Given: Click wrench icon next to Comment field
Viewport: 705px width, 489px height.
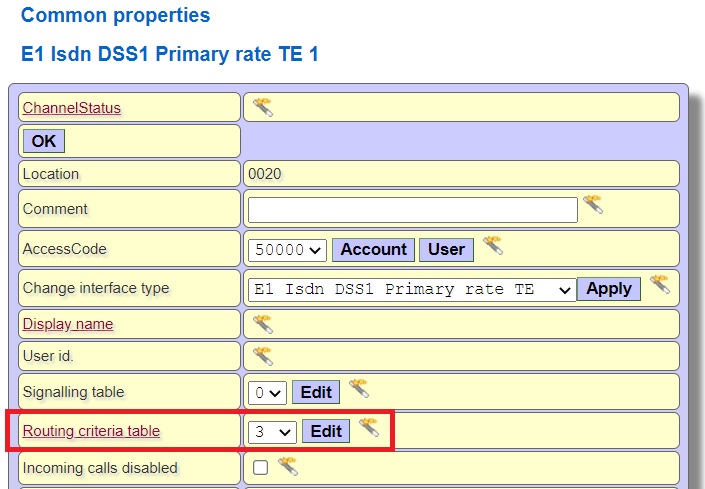Looking at the screenshot, I should coord(593,206).
